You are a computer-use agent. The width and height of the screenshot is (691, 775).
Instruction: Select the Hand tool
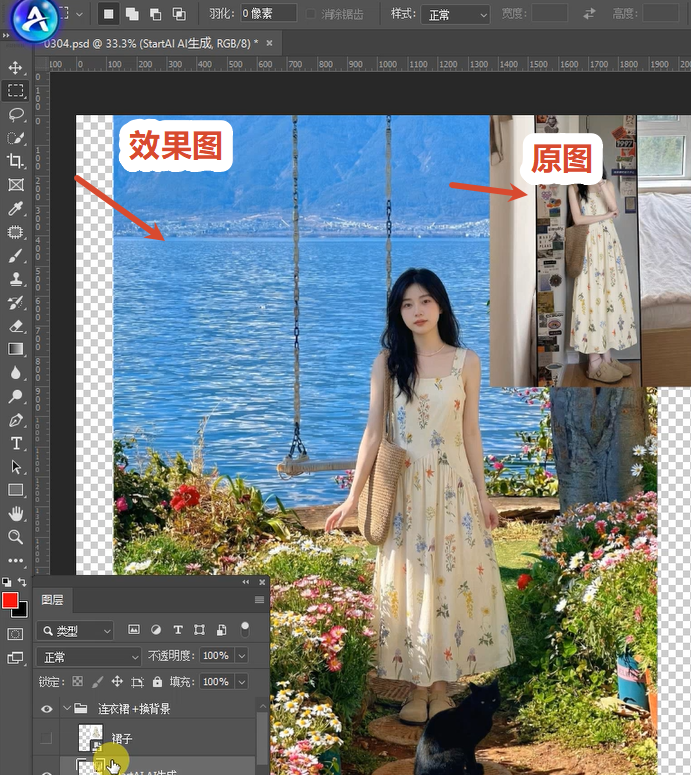pyautogui.click(x=15, y=514)
